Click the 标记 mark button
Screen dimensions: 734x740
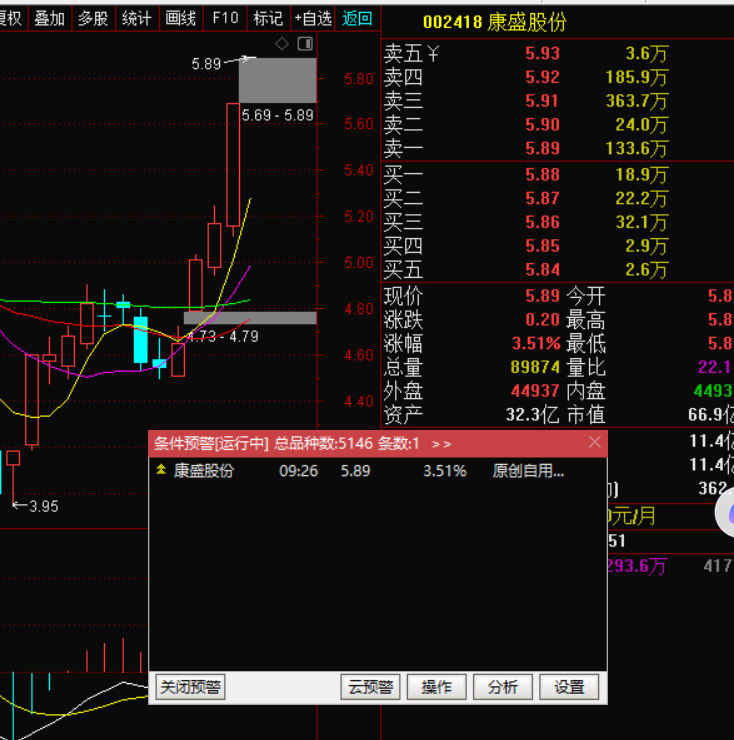pyautogui.click(x=267, y=18)
